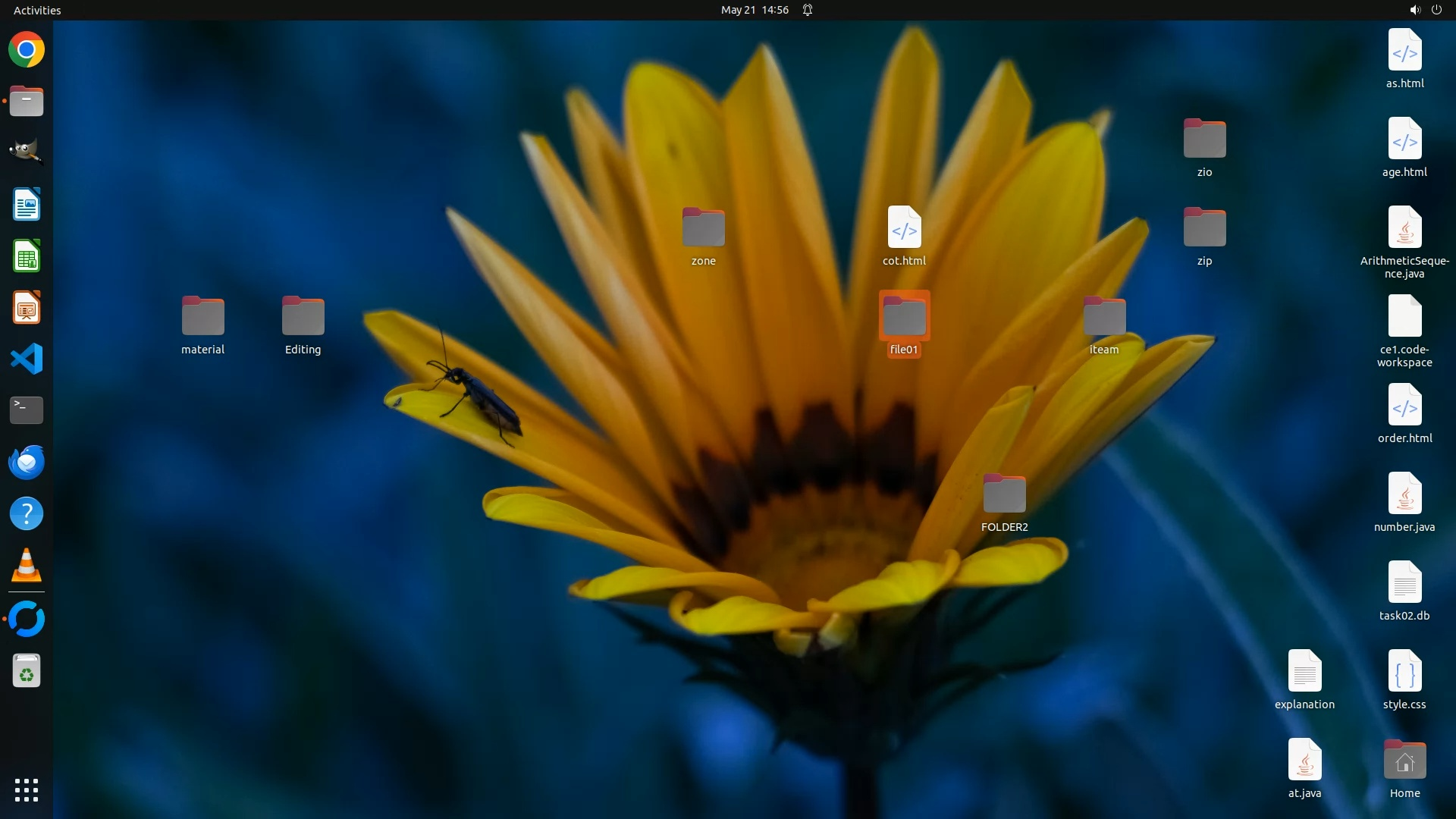
Task: Open Google Chrome from the dock
Action: [x=27, y=50]
